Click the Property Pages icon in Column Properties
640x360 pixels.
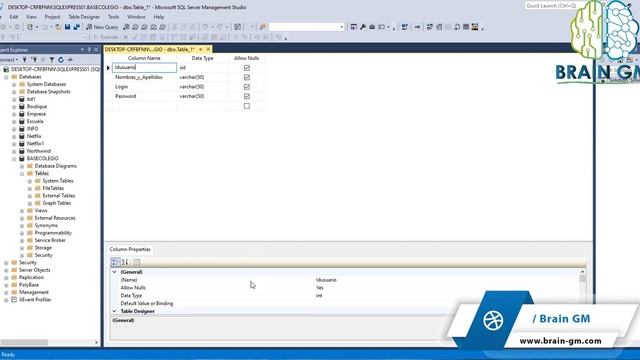coord(137,262)
